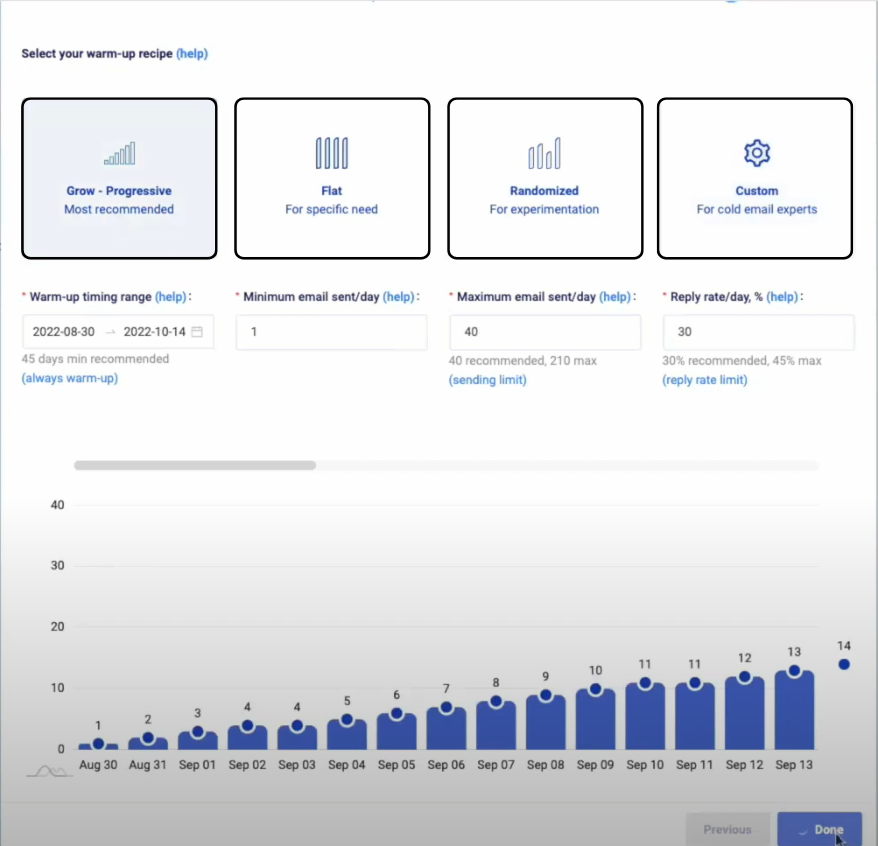
Task: Open the reply rate limit link
Action: coord(704,380)
